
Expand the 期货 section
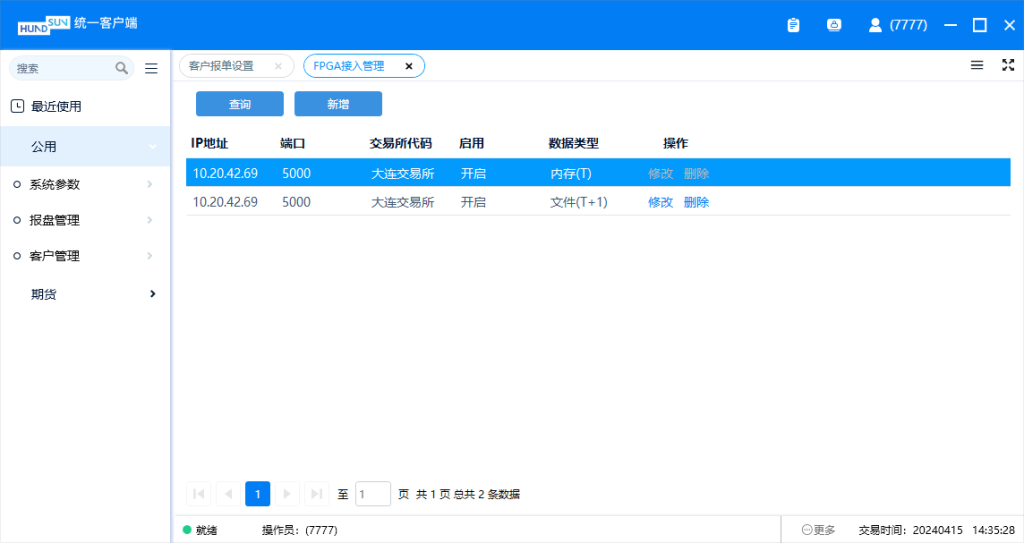tap(85, 294)
